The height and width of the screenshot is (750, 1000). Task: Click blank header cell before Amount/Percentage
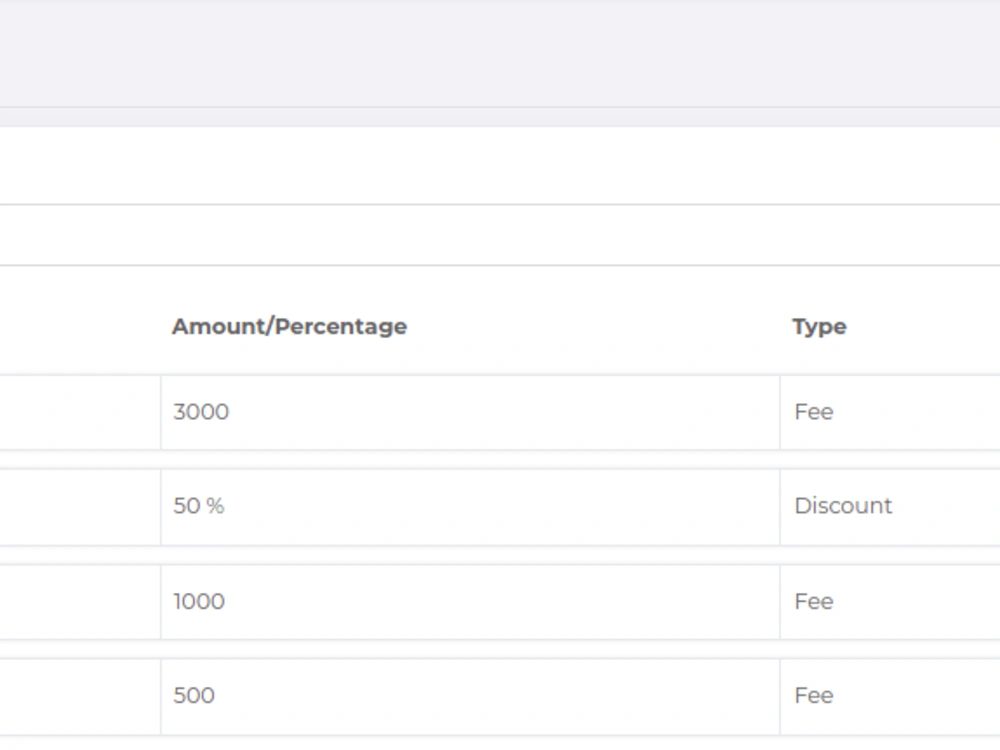[80, 327]
